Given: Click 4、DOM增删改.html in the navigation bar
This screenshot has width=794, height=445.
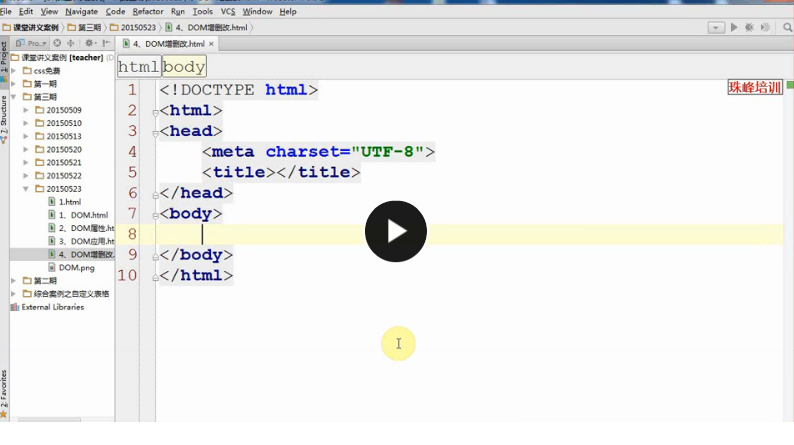Looking at the screenshot, I should (x=207, y=27).
